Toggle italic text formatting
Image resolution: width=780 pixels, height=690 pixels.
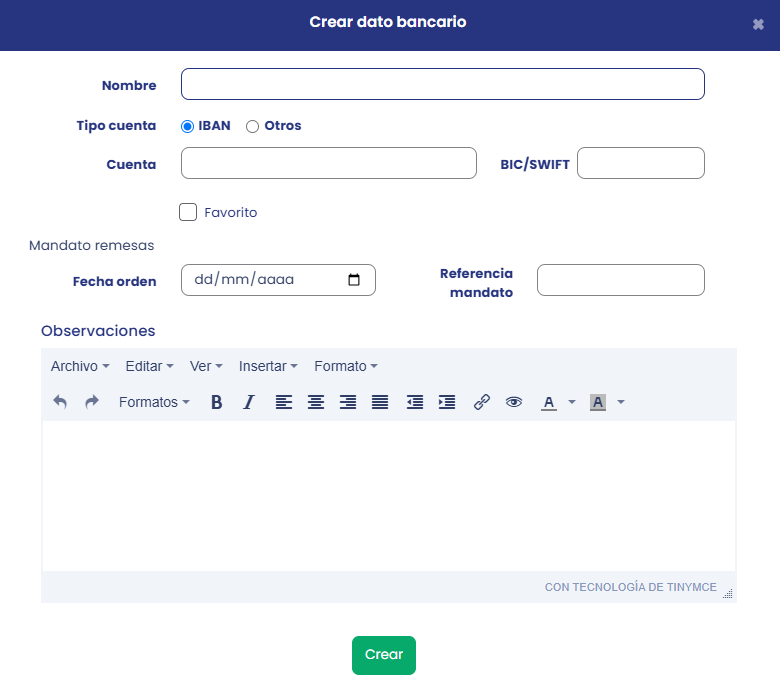click(249, 402)
